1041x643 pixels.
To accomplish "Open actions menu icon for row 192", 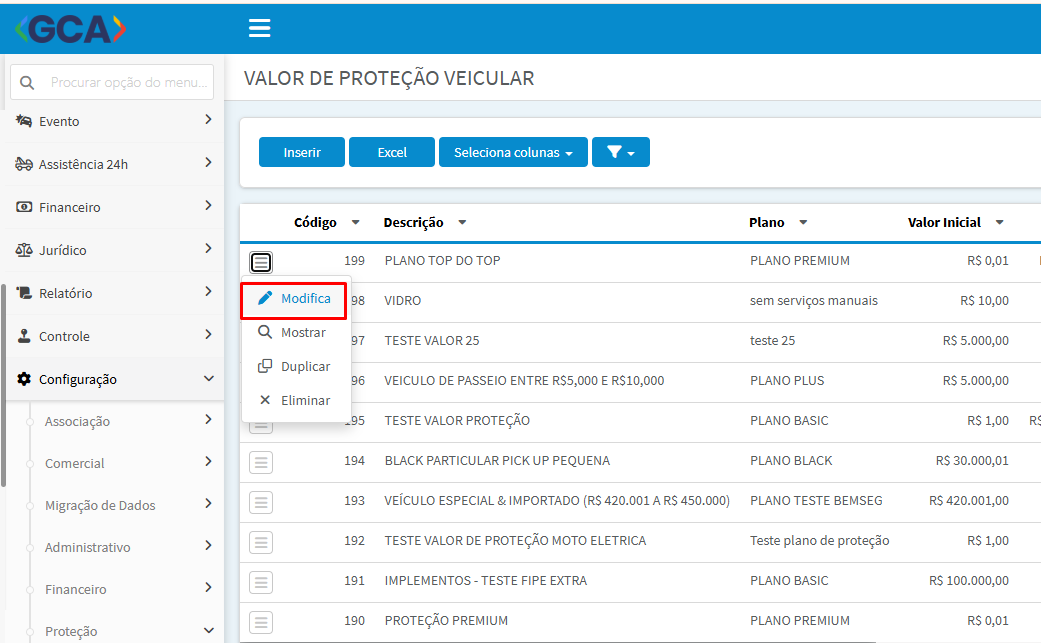I will [261, 542].
